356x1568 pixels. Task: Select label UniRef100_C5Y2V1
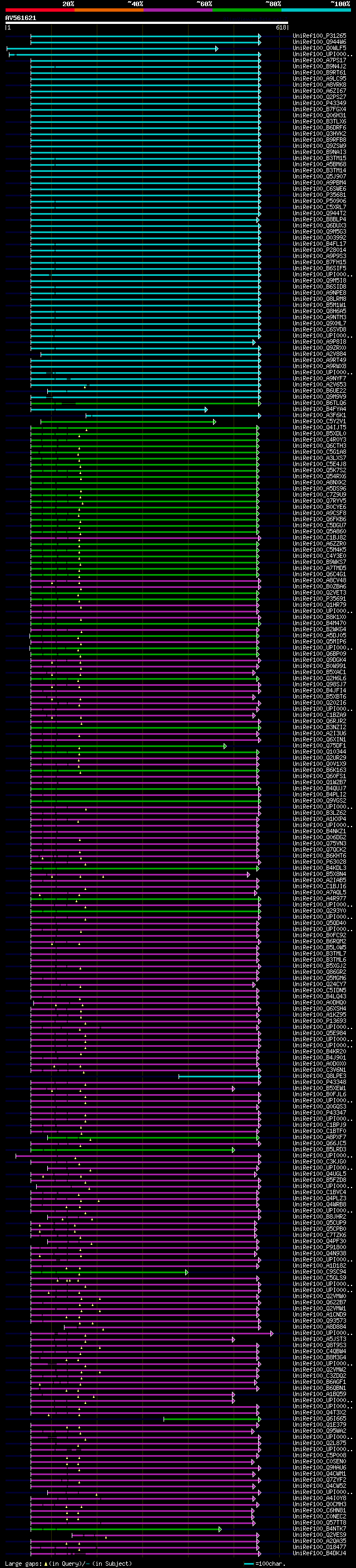click(x=319, y=421)
